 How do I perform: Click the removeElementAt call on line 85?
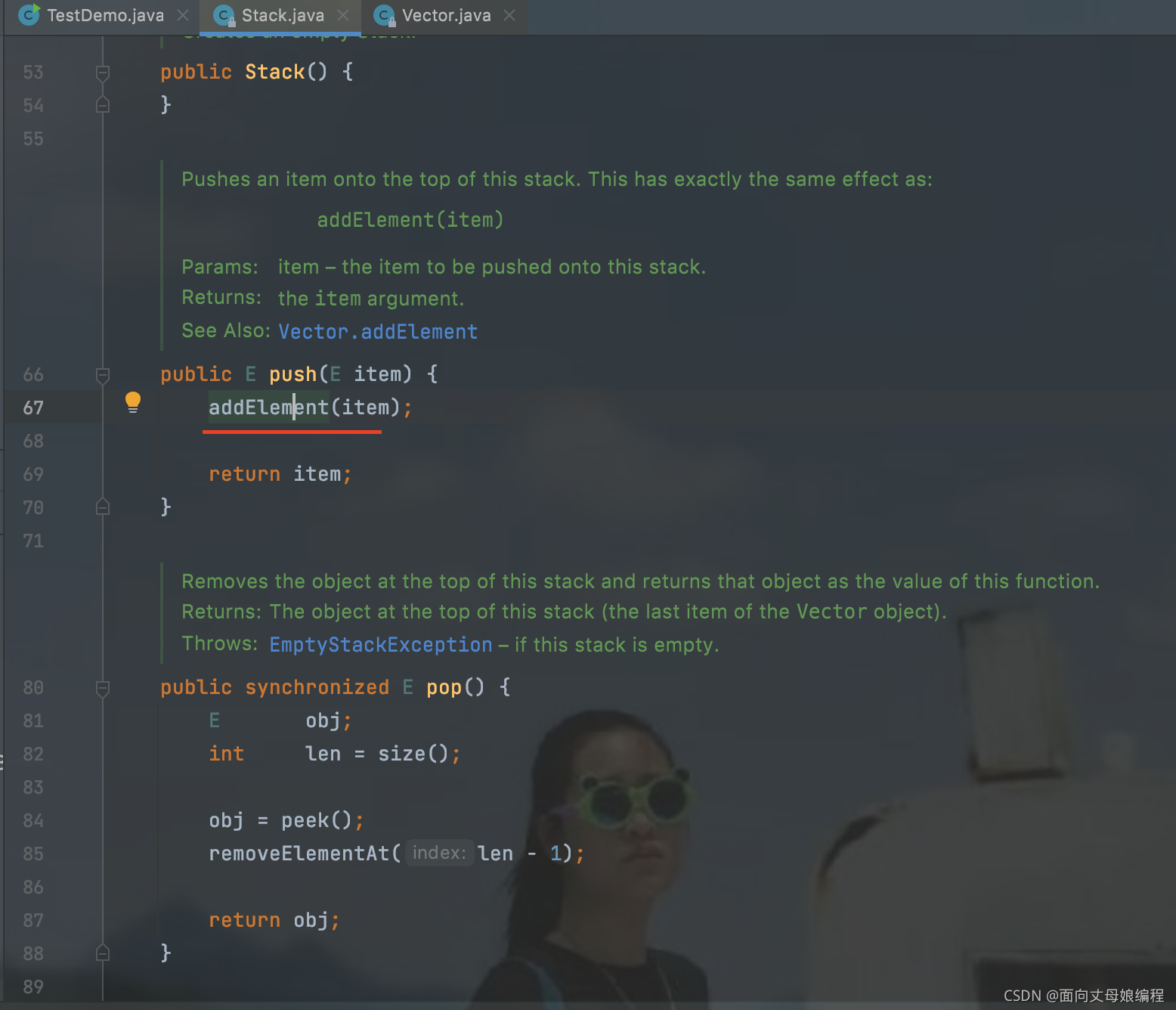pyautogui.click(x=299, y=854)
